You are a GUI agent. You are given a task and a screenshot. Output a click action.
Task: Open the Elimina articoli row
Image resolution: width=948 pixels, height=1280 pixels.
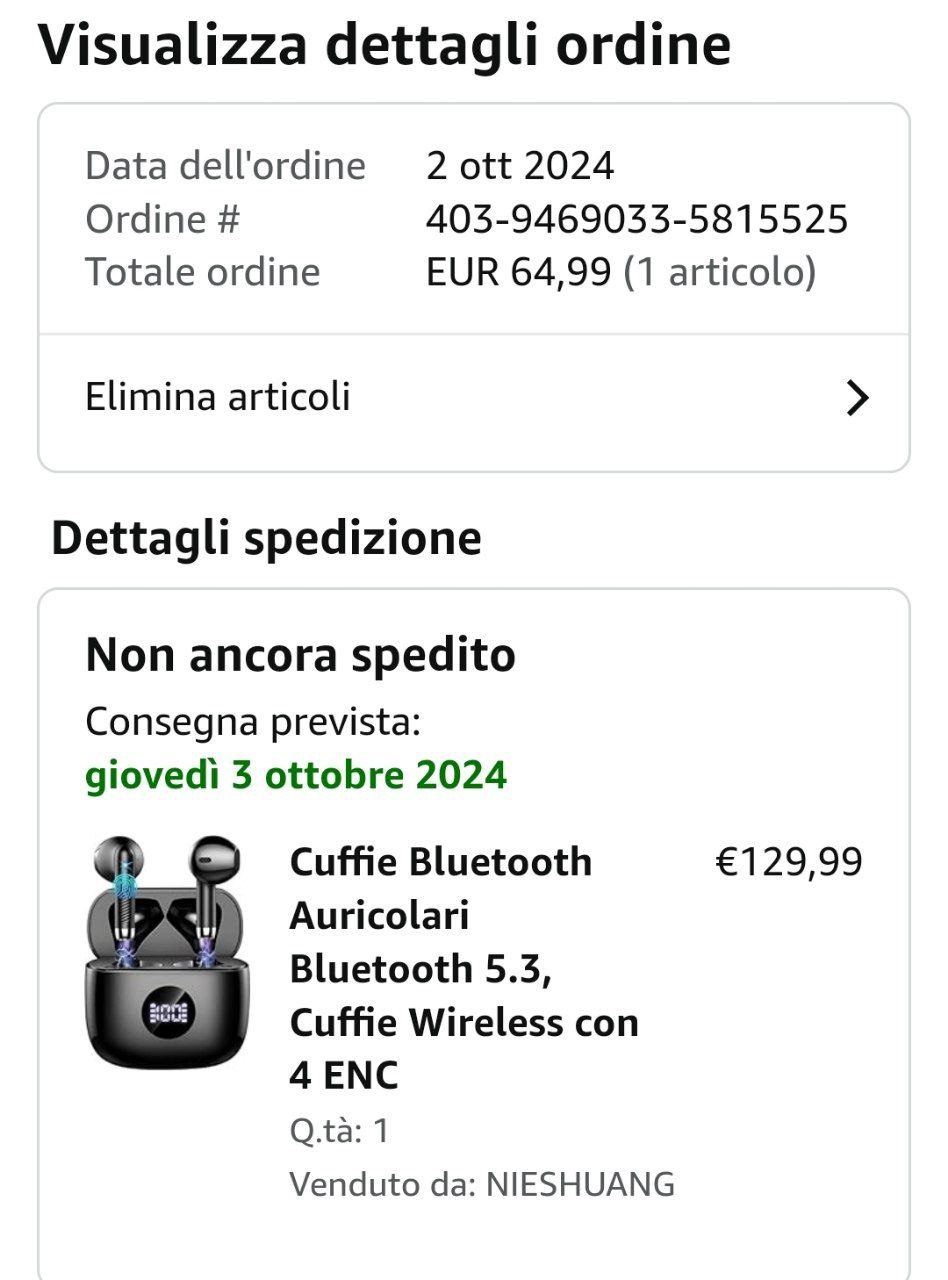[218, 397]
